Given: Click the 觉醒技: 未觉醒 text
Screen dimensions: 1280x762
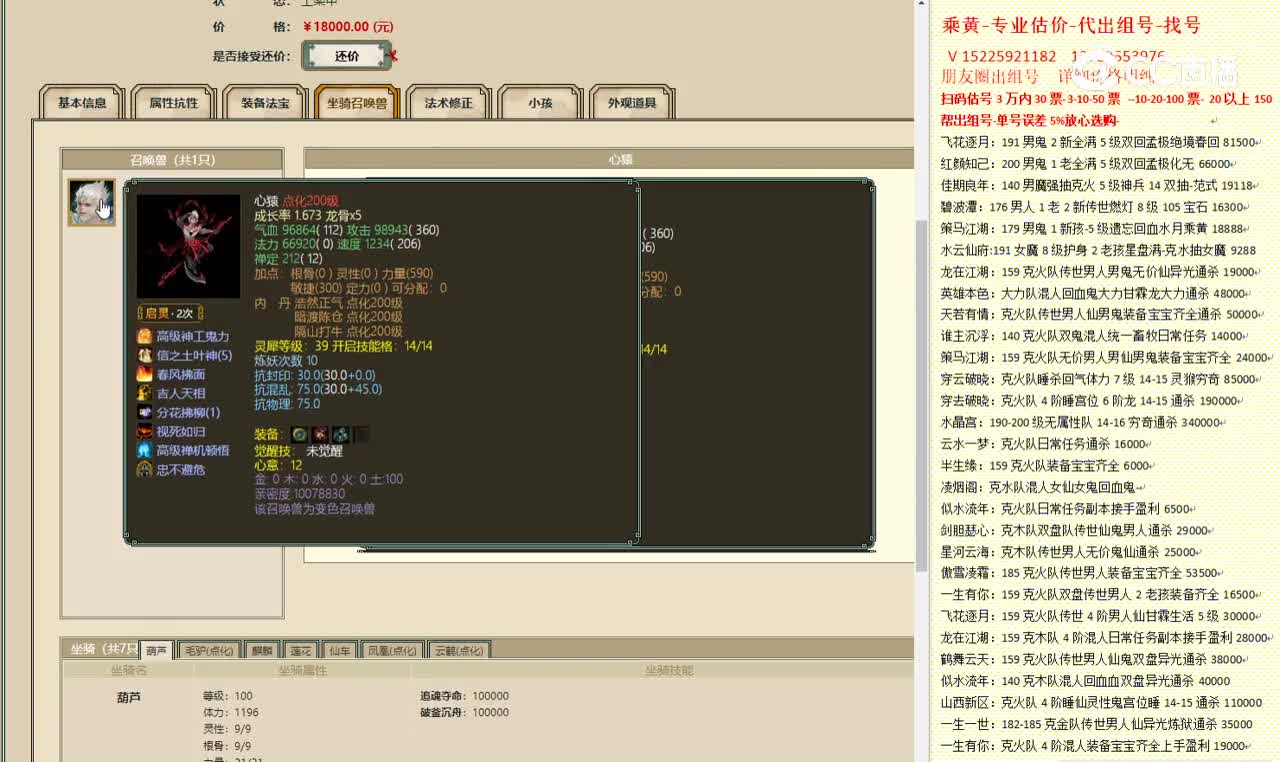Looking at the screenshot, I should pos(299,451).
